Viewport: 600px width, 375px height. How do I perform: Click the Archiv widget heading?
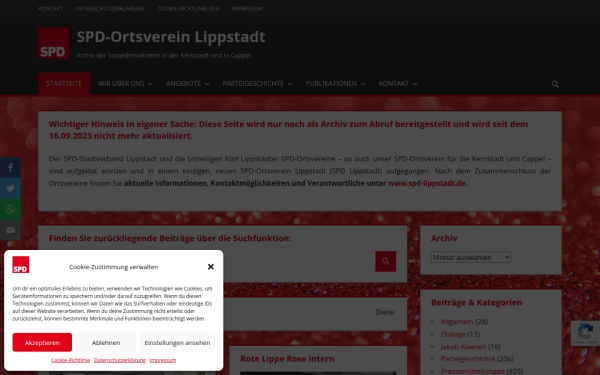(x=444, y=238)
